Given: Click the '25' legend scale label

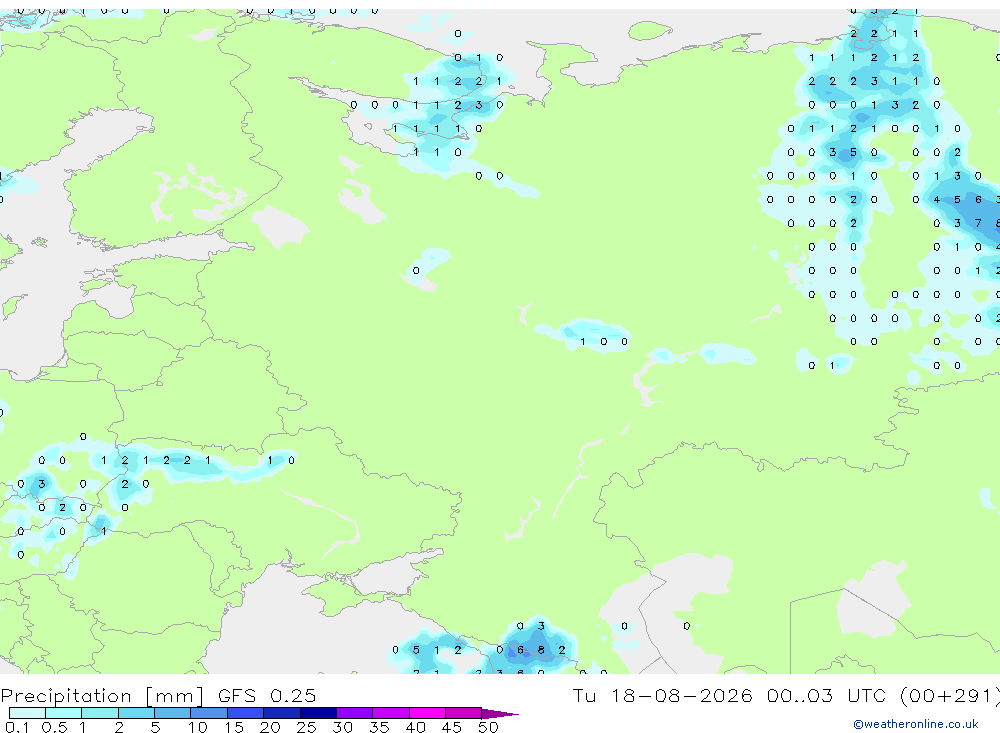Looking at the screenshot, I should click(306, 727).
